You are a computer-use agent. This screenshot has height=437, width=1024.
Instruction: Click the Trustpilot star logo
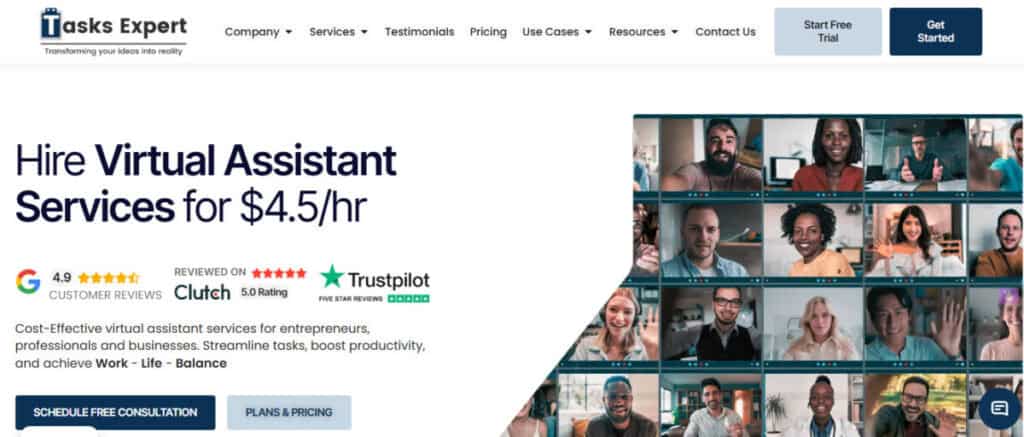pyautogui.click(x=332, y=276)
